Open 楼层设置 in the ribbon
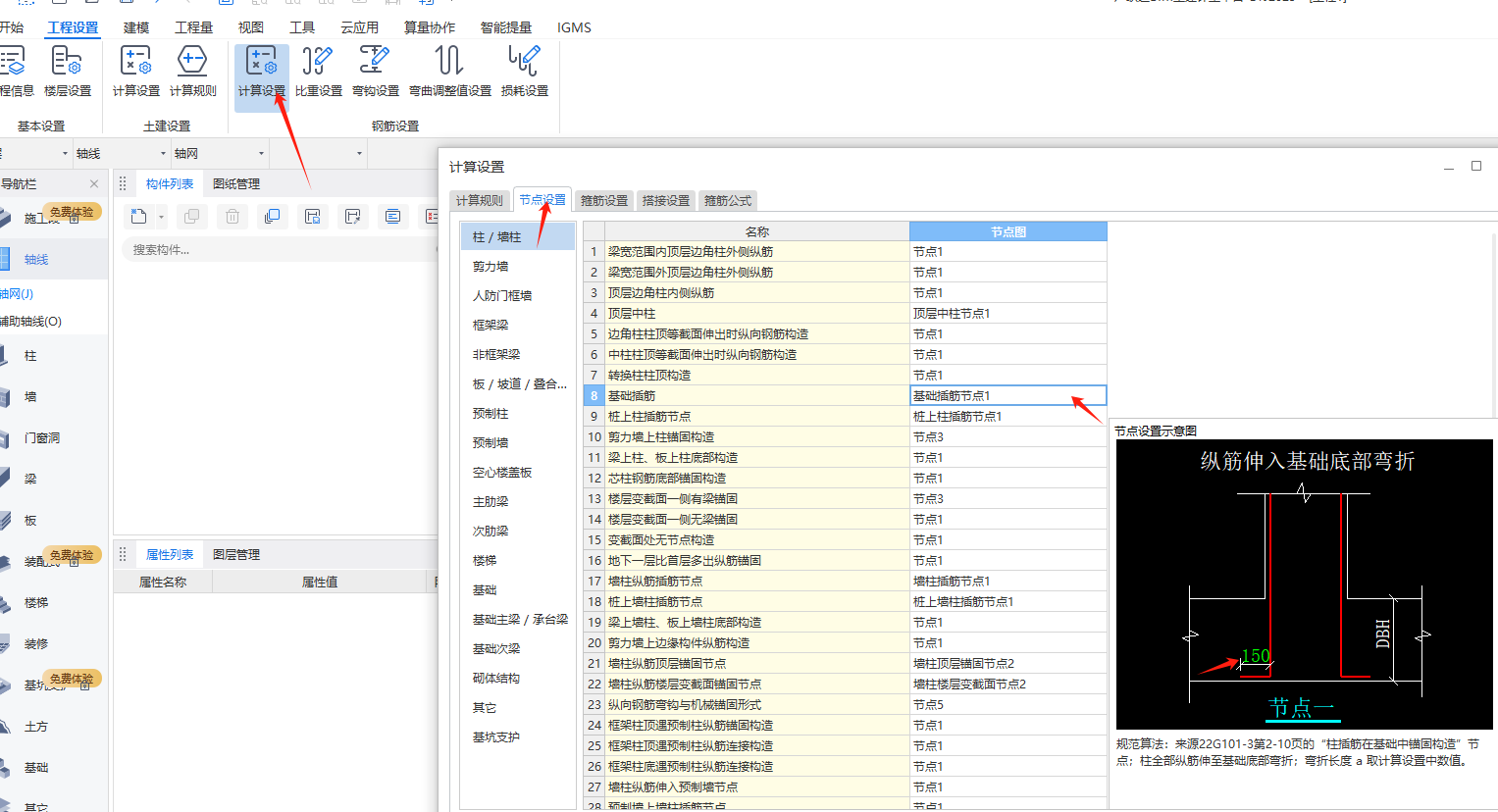1498x812 pixels. coord(67,72)
